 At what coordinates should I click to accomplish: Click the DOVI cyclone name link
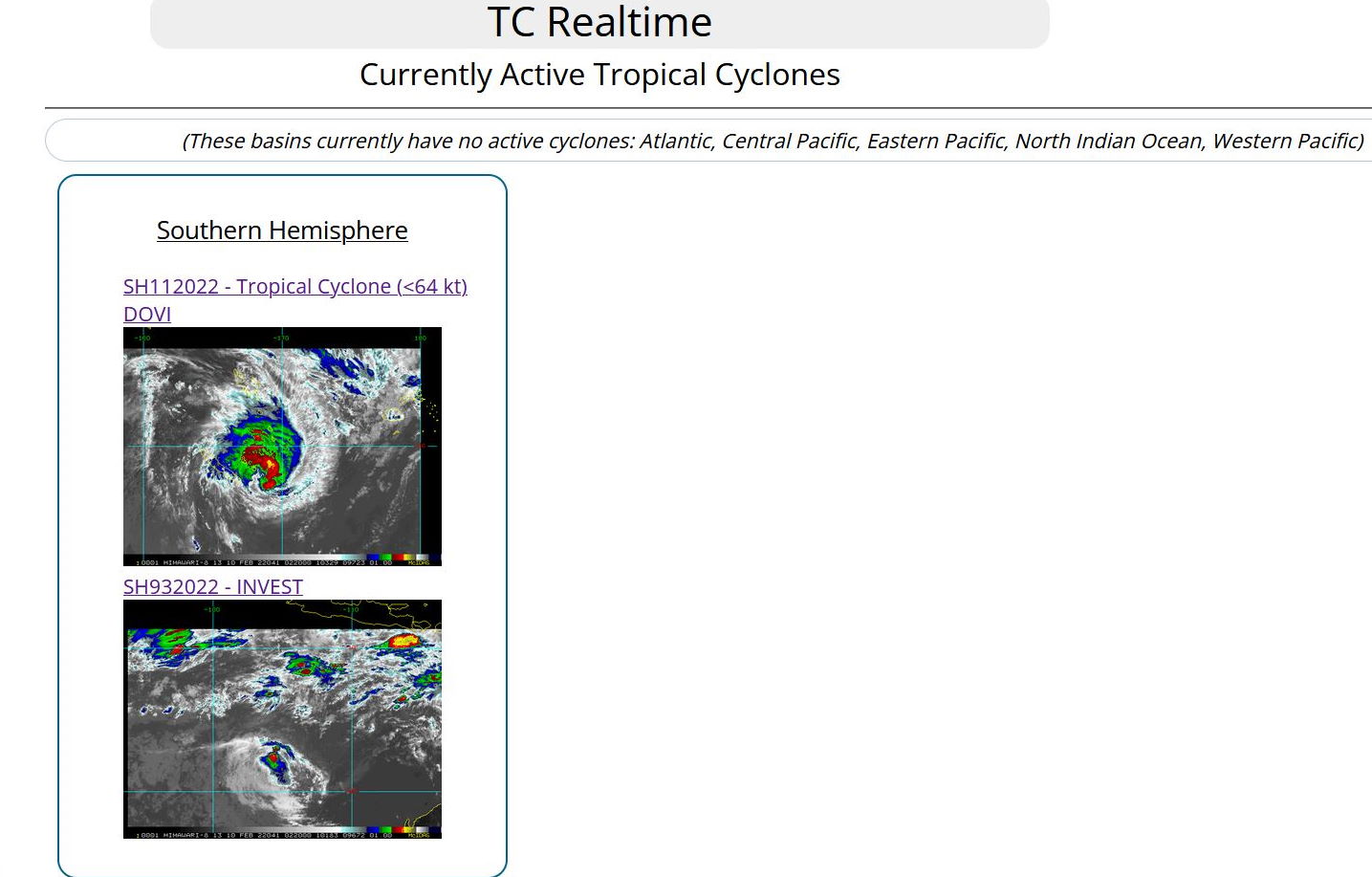(x=147, y=314)
